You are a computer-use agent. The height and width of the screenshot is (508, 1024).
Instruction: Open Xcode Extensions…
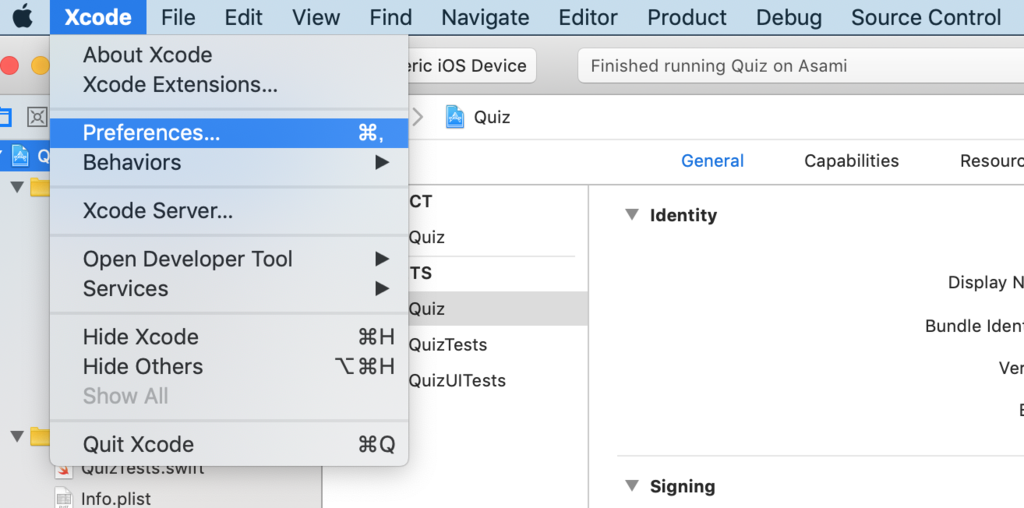pos(229,85)
